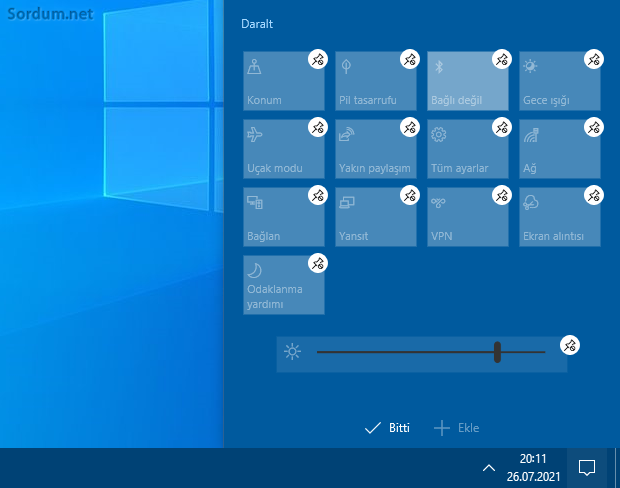Screen dimensions: 620x488
Task: Unpin the Ağ quick action
Action: [594, 127]
